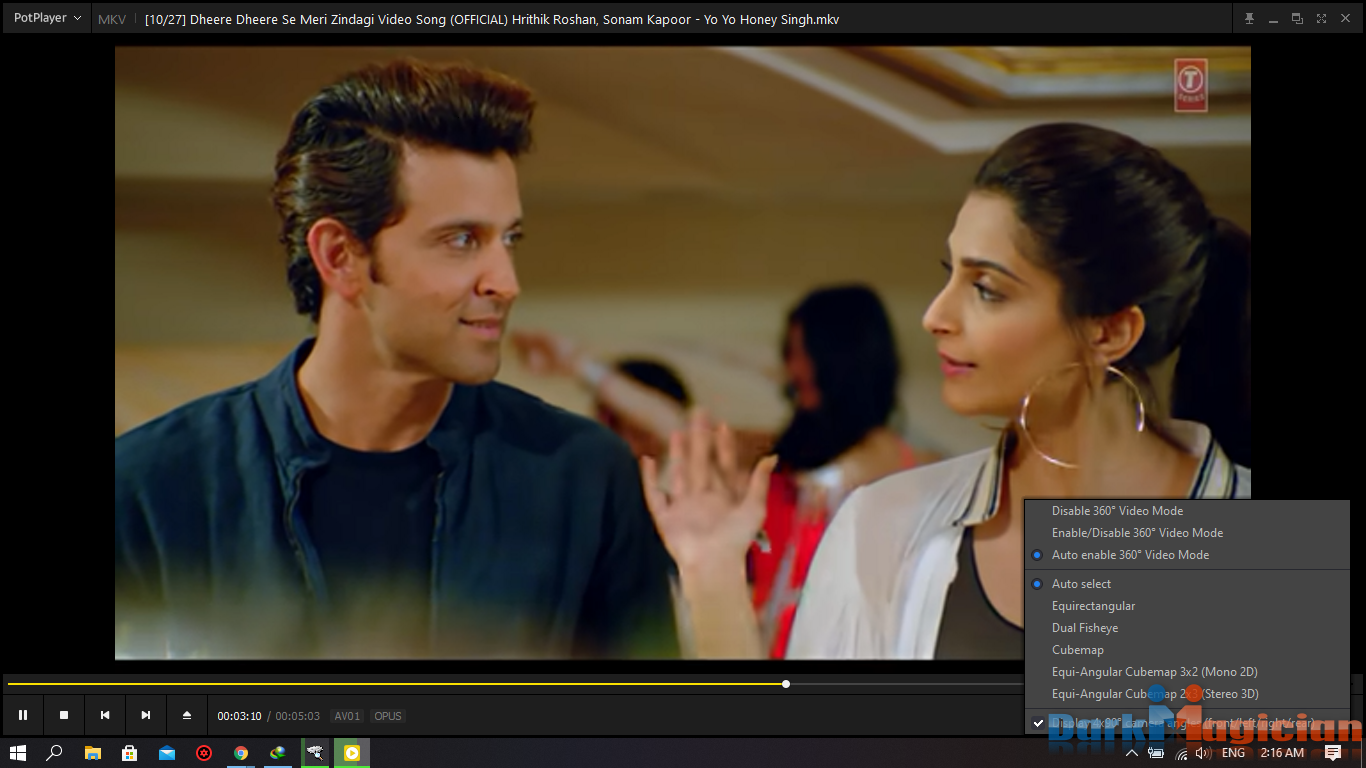Stop playback using the stop button
Screen dimensions: 1366x768
coord(64,715)
